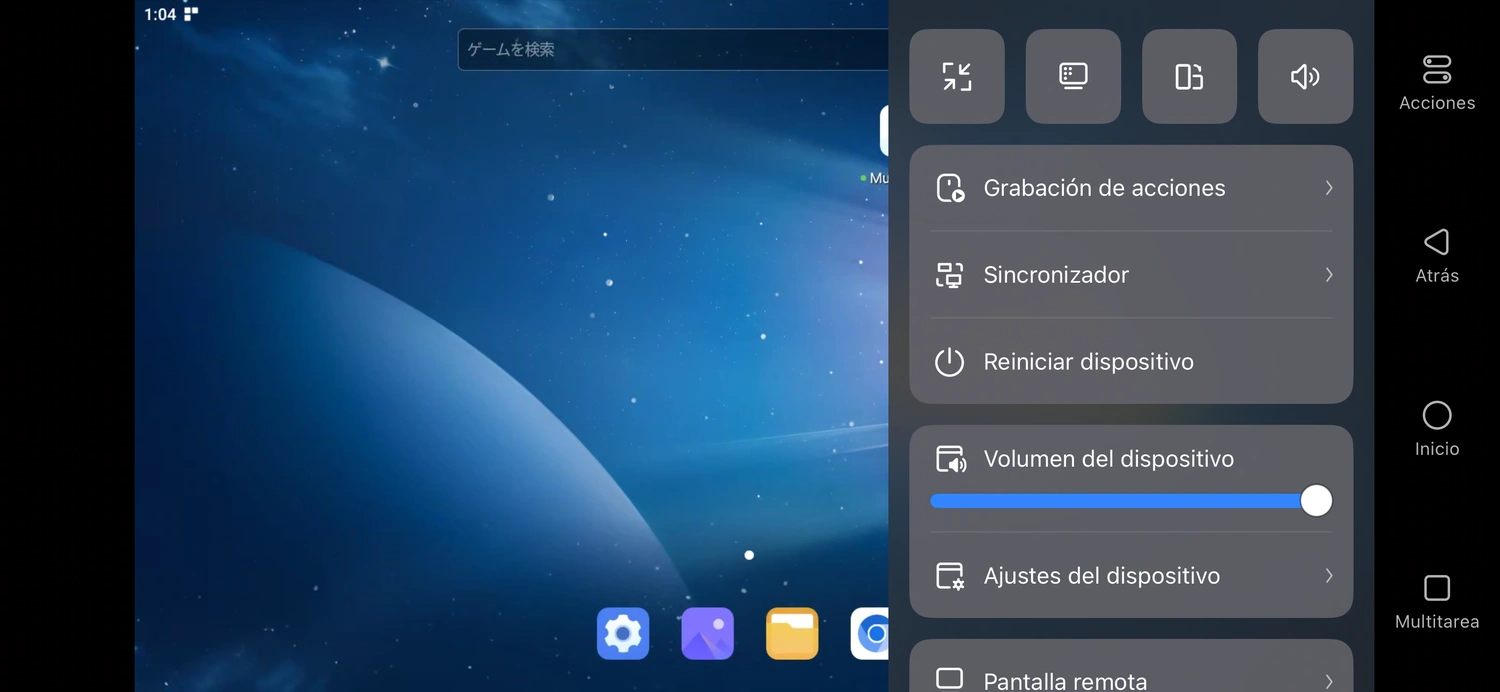
Task: Tap the split-screen layout icon button
Action: point(1189,76)
